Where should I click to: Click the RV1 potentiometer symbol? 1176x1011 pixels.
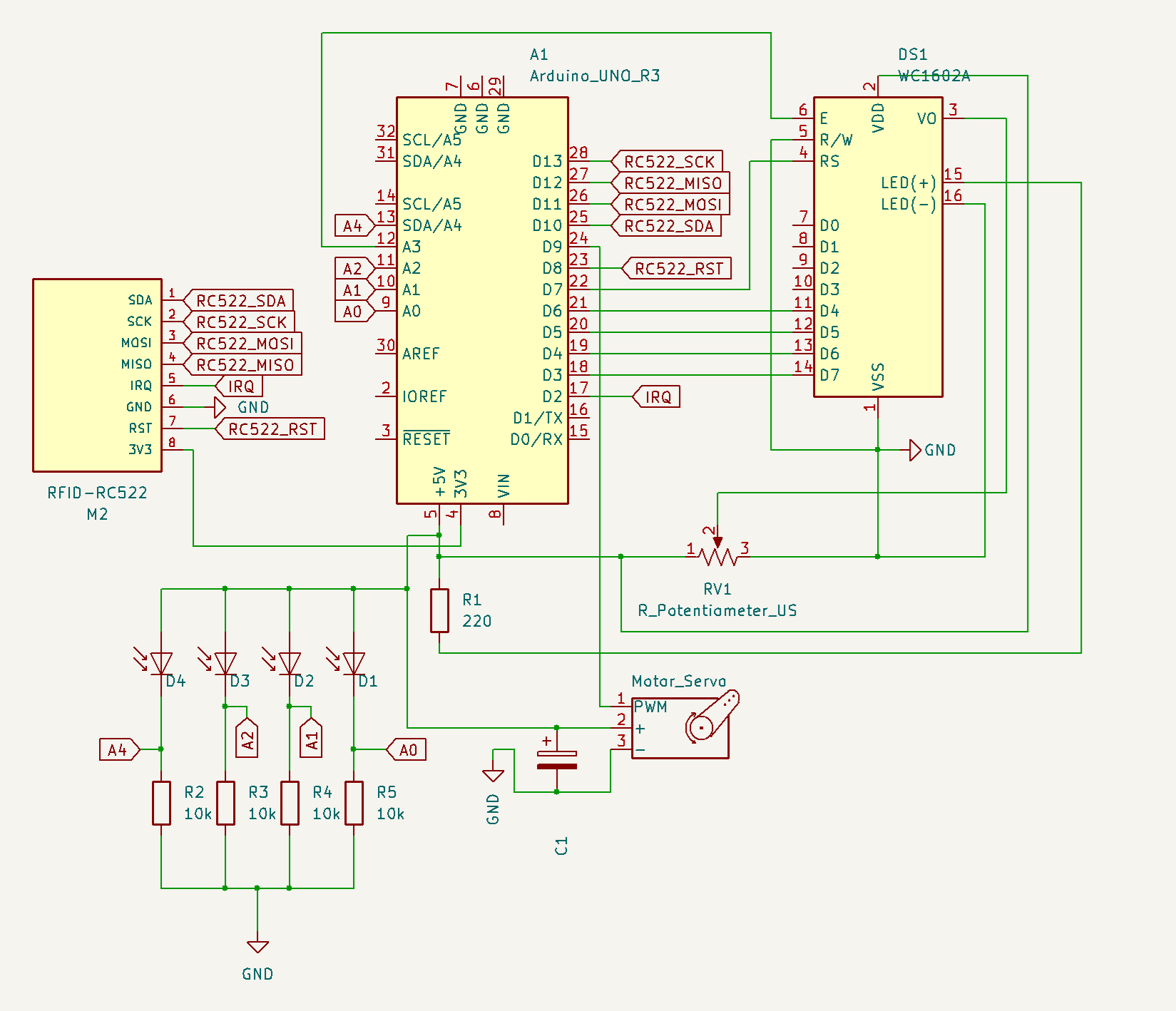coord(717,555)
